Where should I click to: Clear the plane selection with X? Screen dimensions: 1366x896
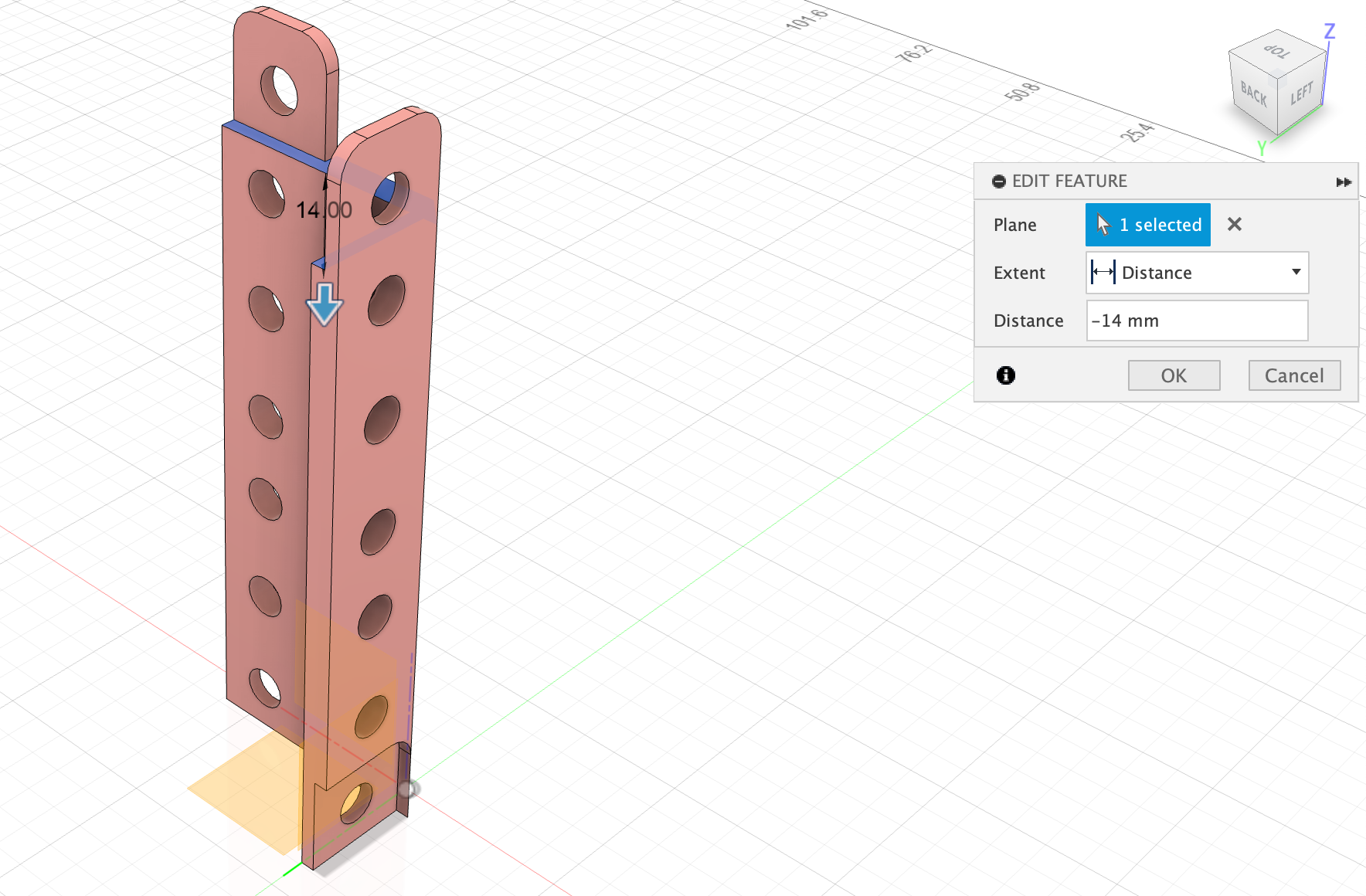point(1235,224)
